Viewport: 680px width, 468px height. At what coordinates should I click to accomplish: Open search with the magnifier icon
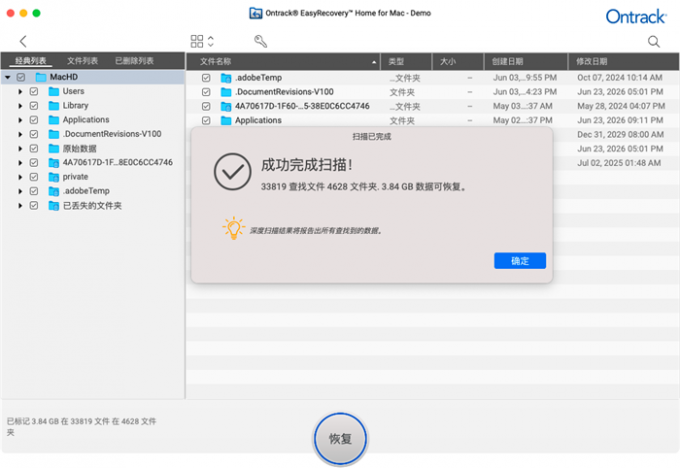click(x=654, y=42)
